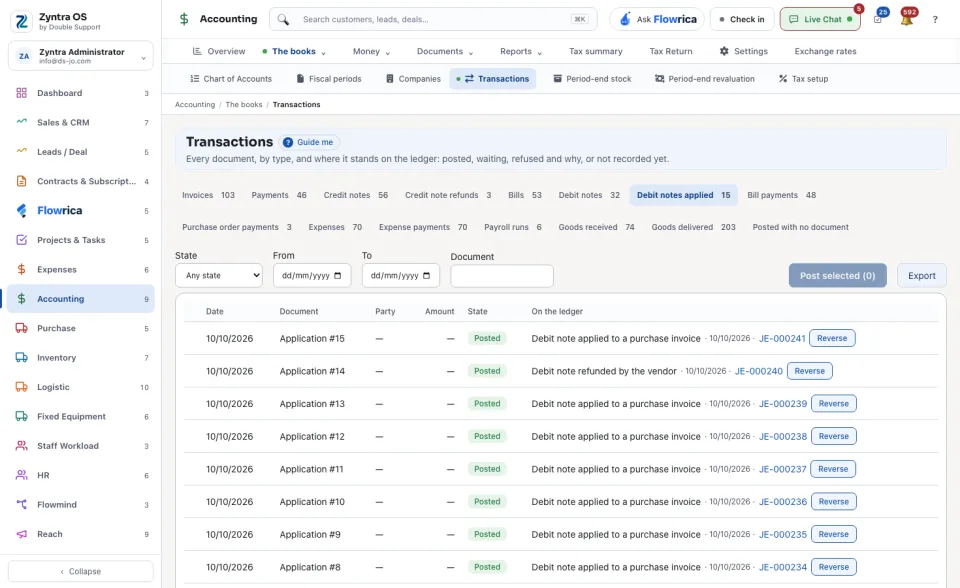The height and width of the screenshot is (588, 960).
Task: Reverse journal entry JE-000240
Action: [x=809, y=371]
